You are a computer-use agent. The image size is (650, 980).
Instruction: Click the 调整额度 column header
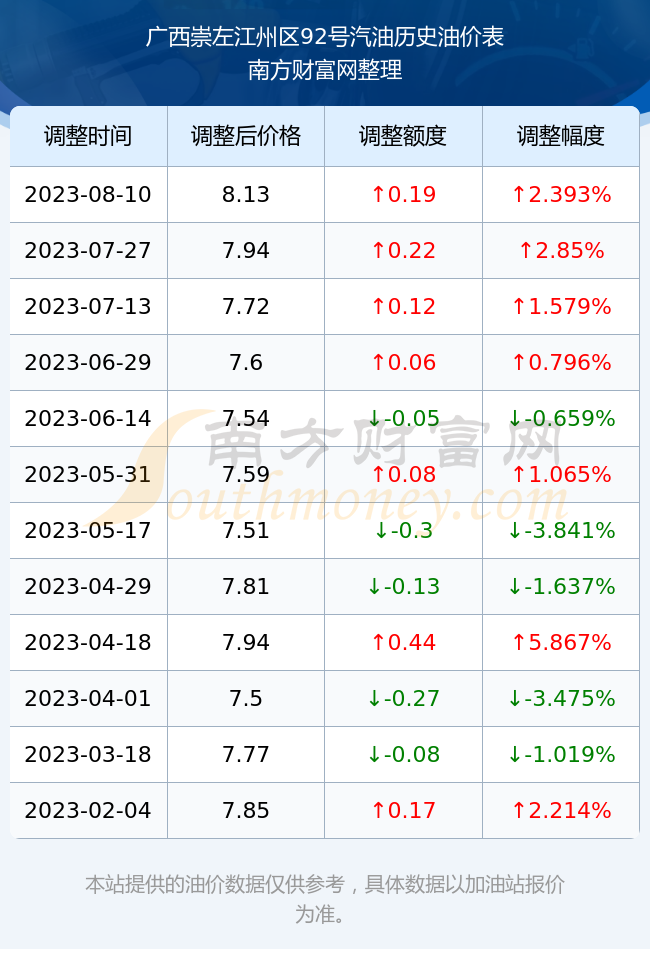click(403, 136)
